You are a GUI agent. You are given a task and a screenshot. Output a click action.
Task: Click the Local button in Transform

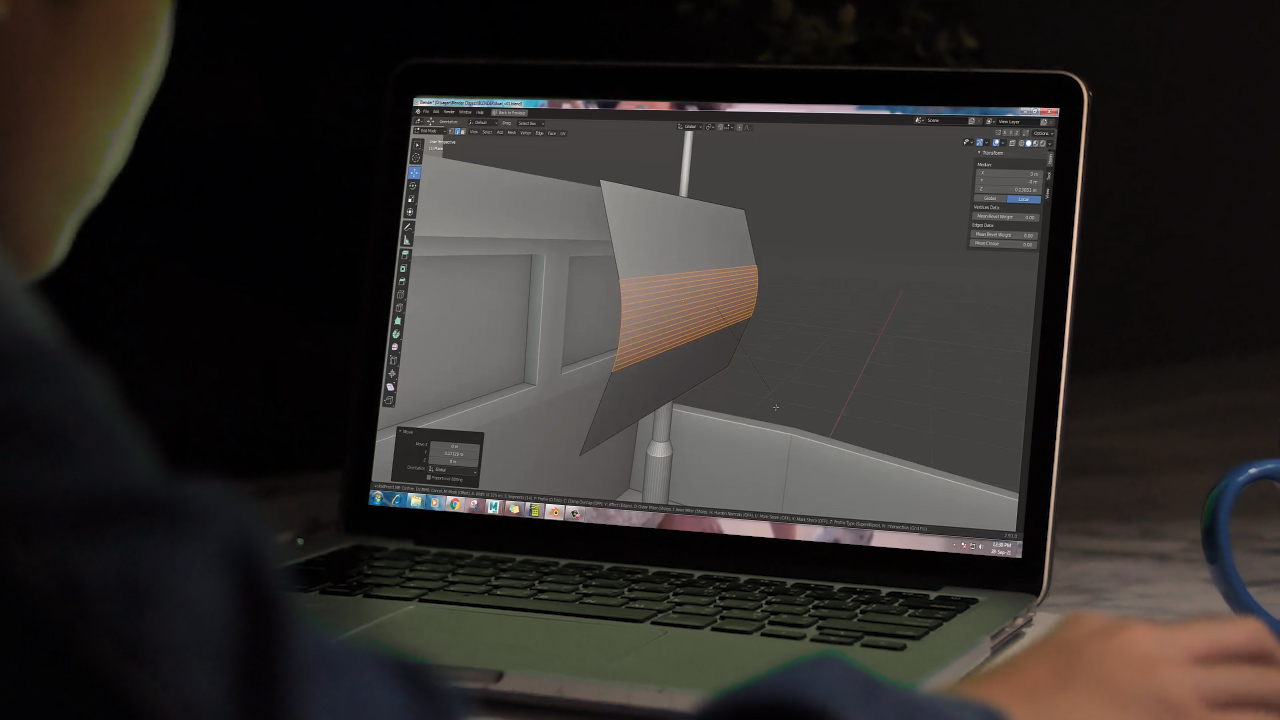click(1024, 199)
